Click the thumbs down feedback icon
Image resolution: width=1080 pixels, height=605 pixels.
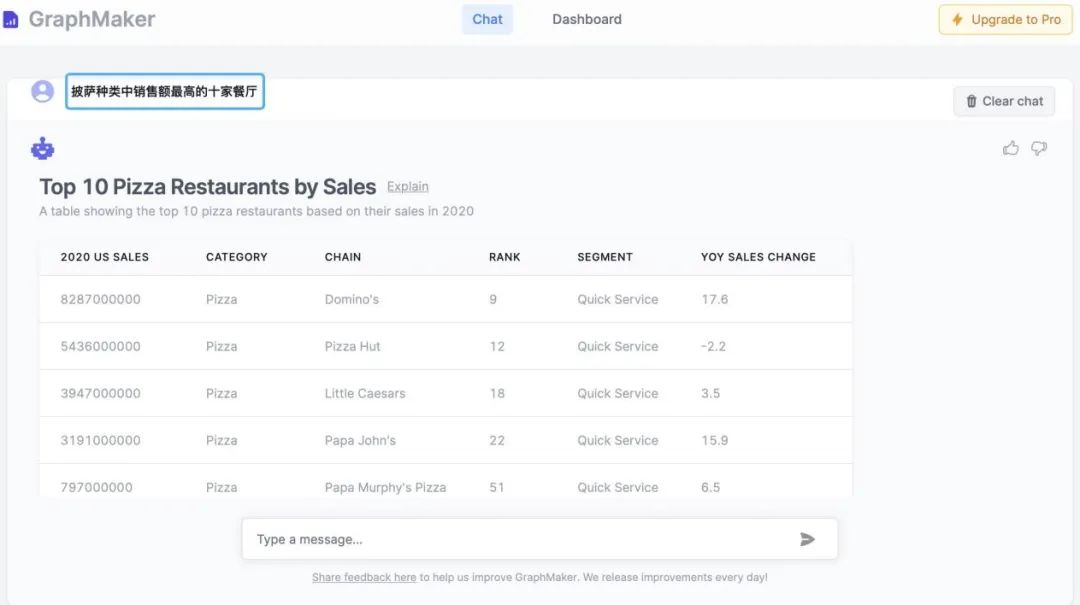coord(1039,148)
